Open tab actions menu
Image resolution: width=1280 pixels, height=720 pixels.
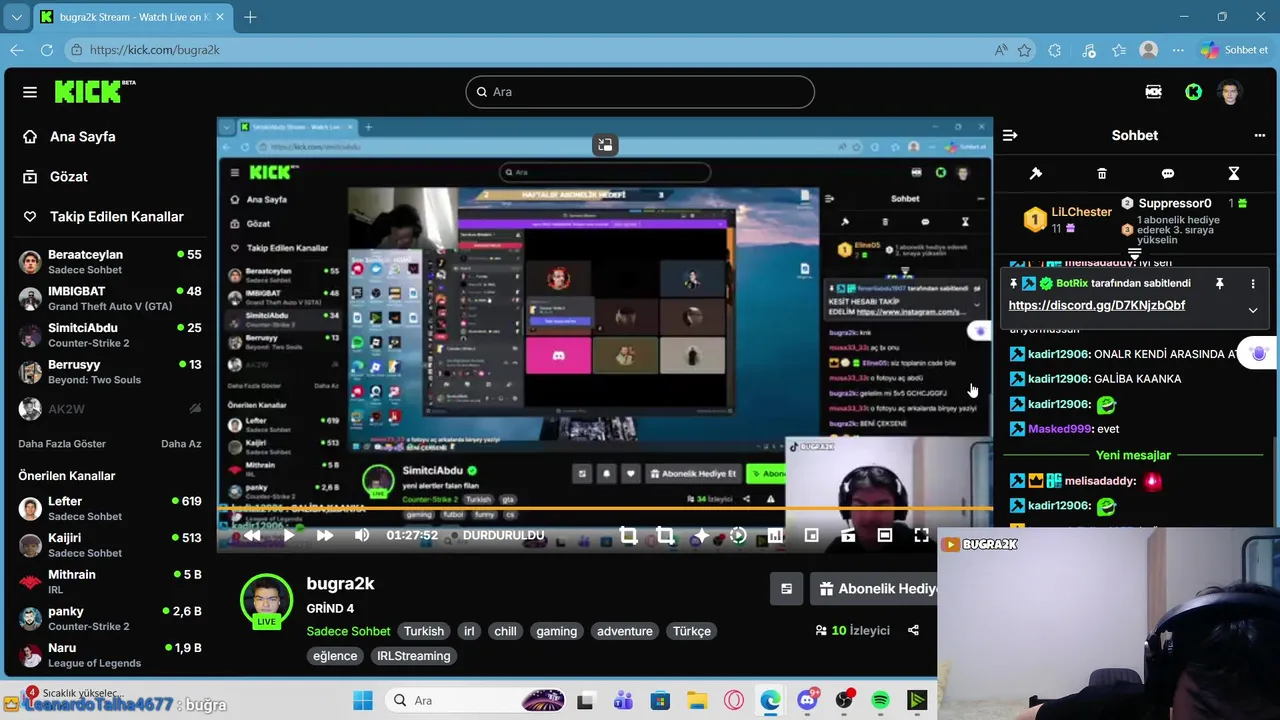pos(18,17)
